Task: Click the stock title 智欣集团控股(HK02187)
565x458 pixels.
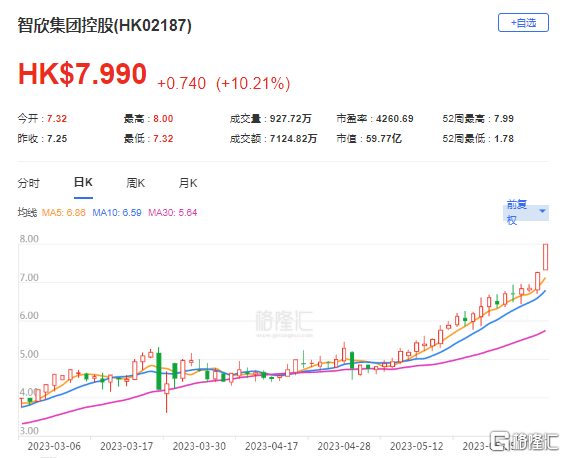Action: pyautogui.click(x=104, y=26)
